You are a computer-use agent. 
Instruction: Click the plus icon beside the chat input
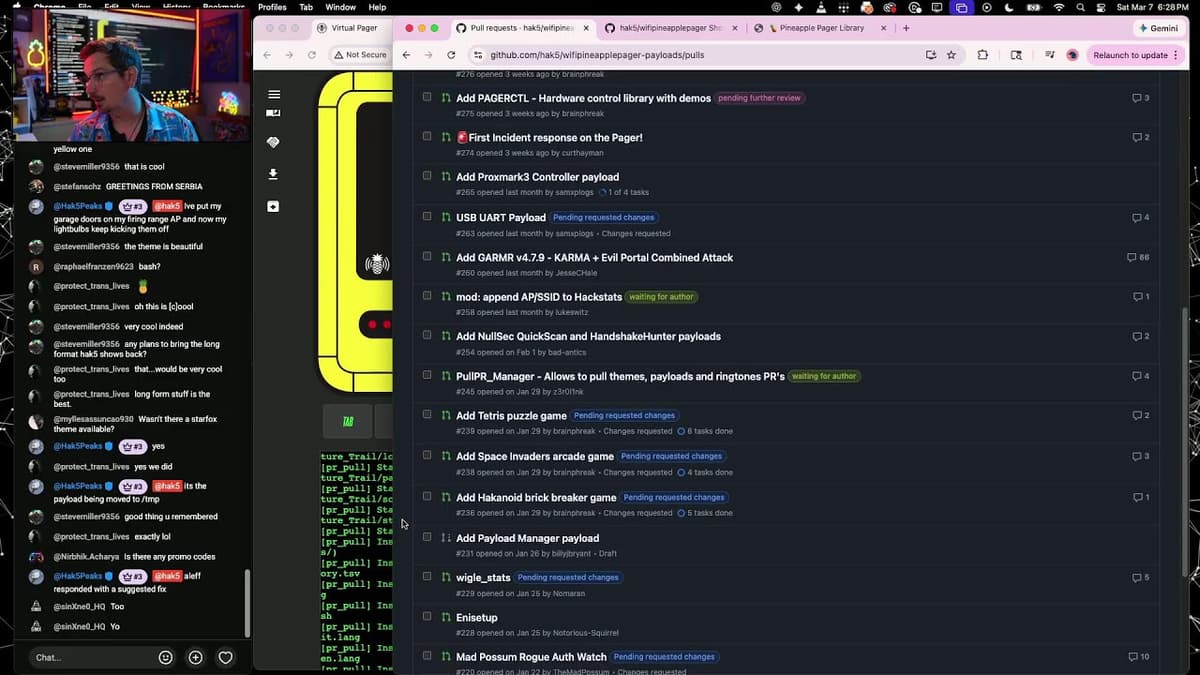coord(196,657)
